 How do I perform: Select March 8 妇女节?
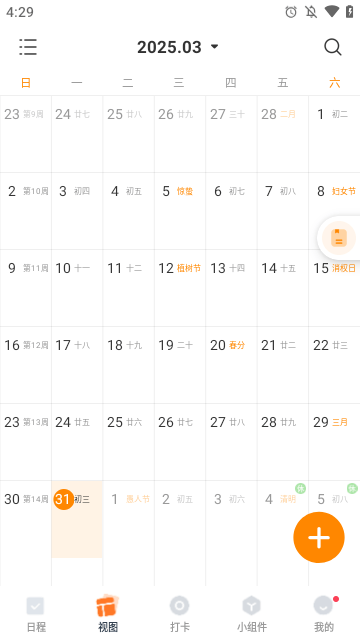tap(334, 211)
